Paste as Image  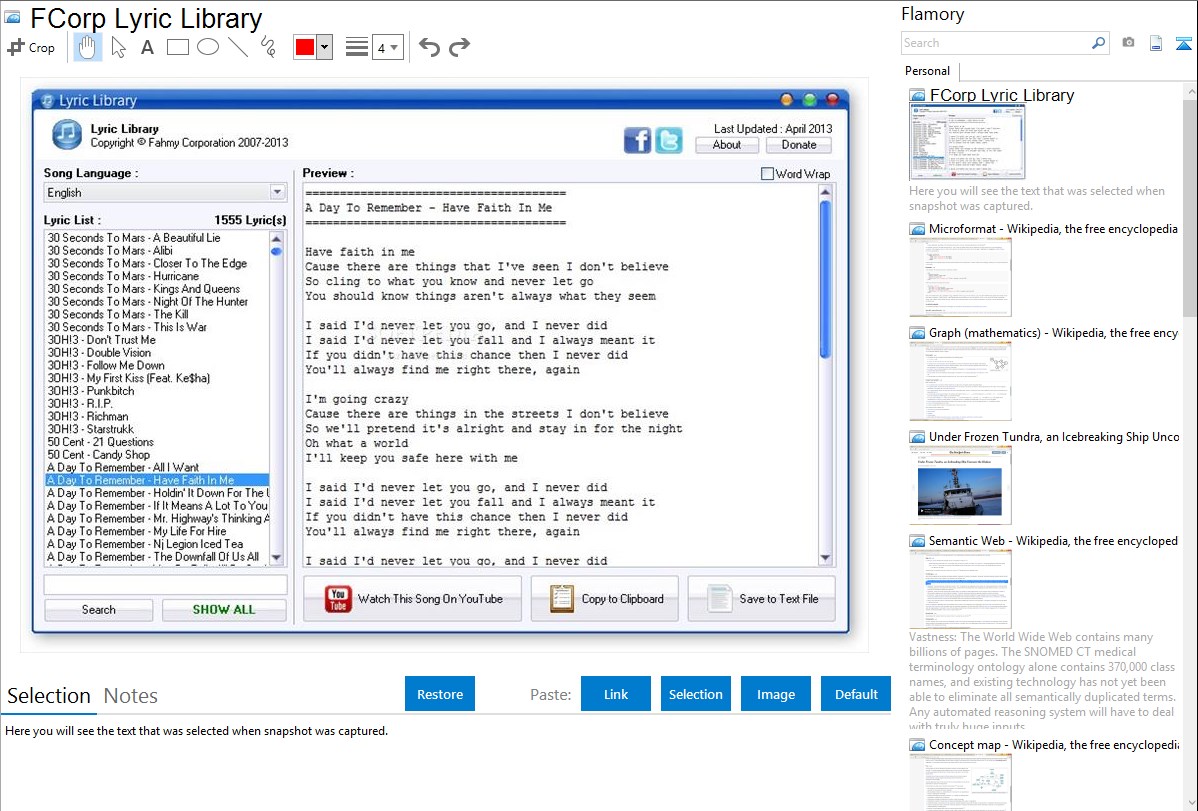tap(776, 694)
